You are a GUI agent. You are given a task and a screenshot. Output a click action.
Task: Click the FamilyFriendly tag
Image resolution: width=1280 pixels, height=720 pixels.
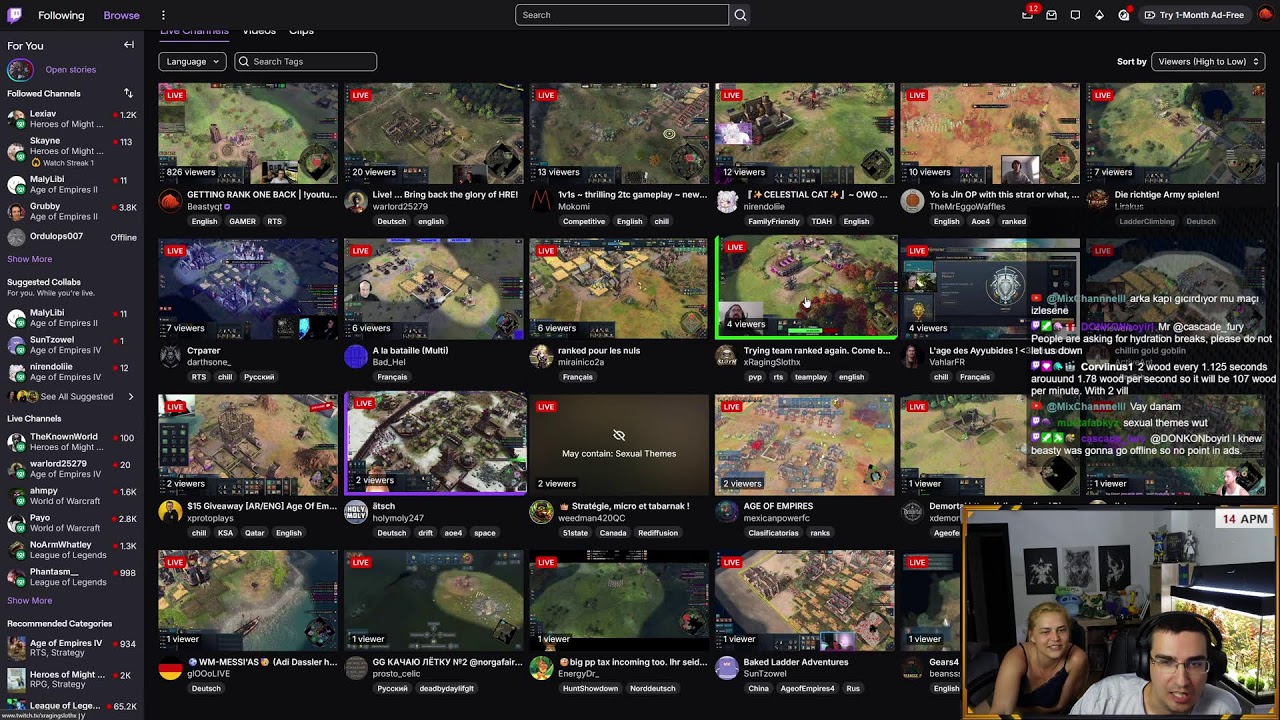(x=773, y=221)
